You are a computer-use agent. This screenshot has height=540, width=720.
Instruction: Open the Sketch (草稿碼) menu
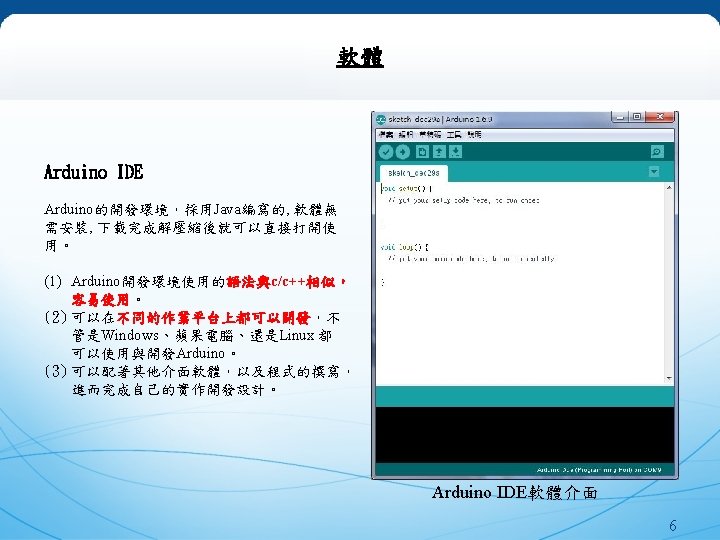(x=430, y=135)
